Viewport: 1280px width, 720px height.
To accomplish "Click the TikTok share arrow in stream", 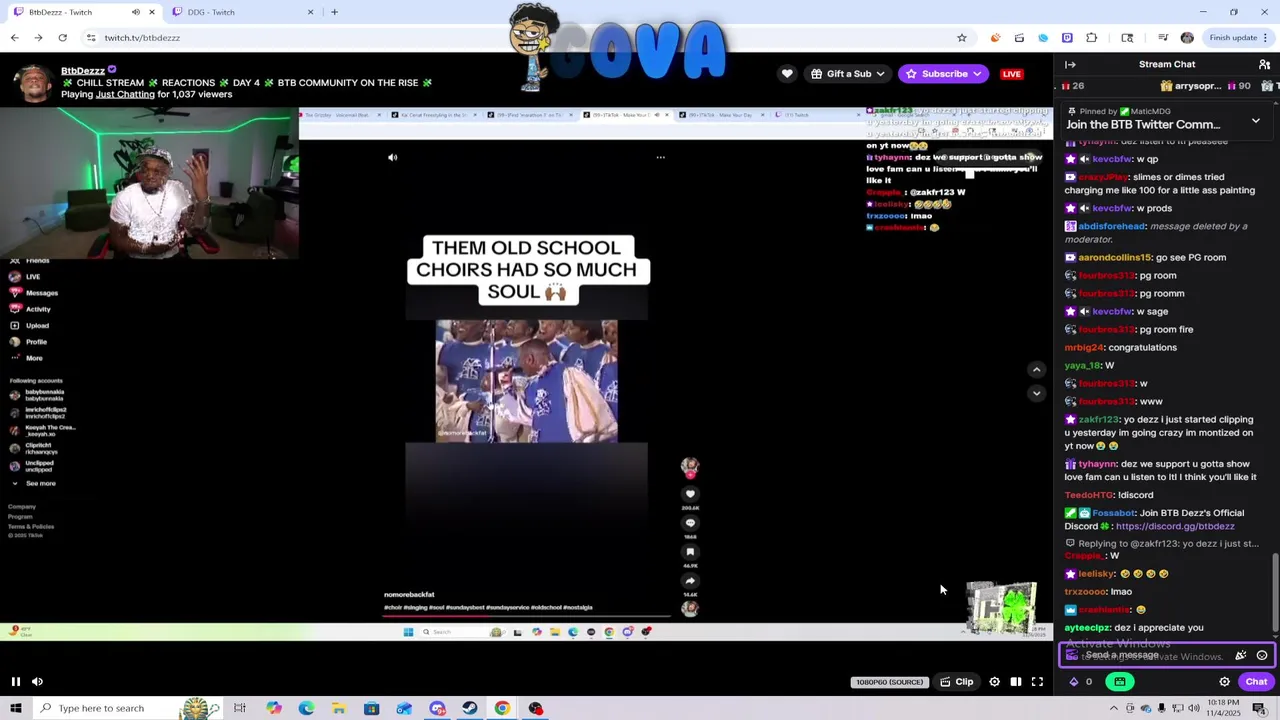I will pos(690,581).
